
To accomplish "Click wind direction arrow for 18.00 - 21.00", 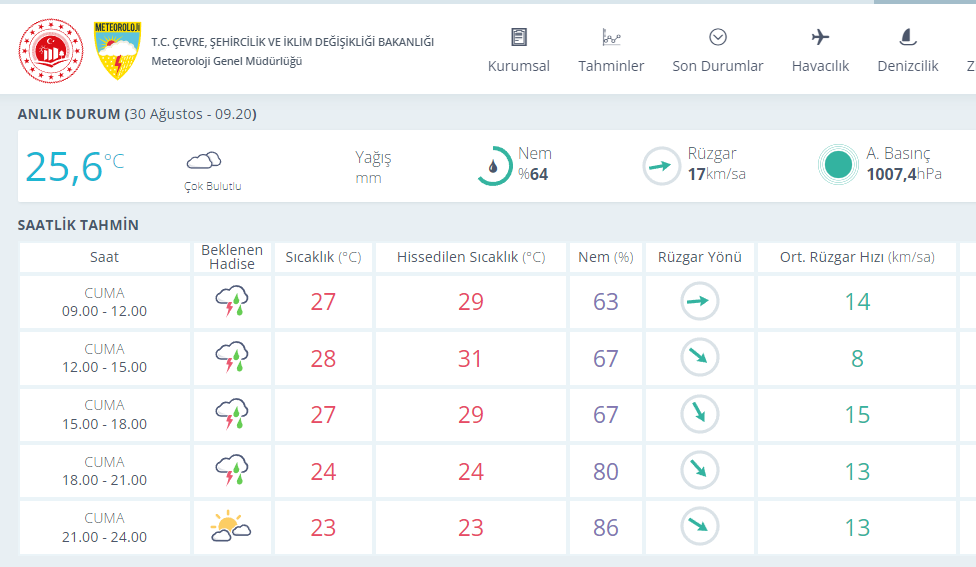I will click(x=699, y=471).
